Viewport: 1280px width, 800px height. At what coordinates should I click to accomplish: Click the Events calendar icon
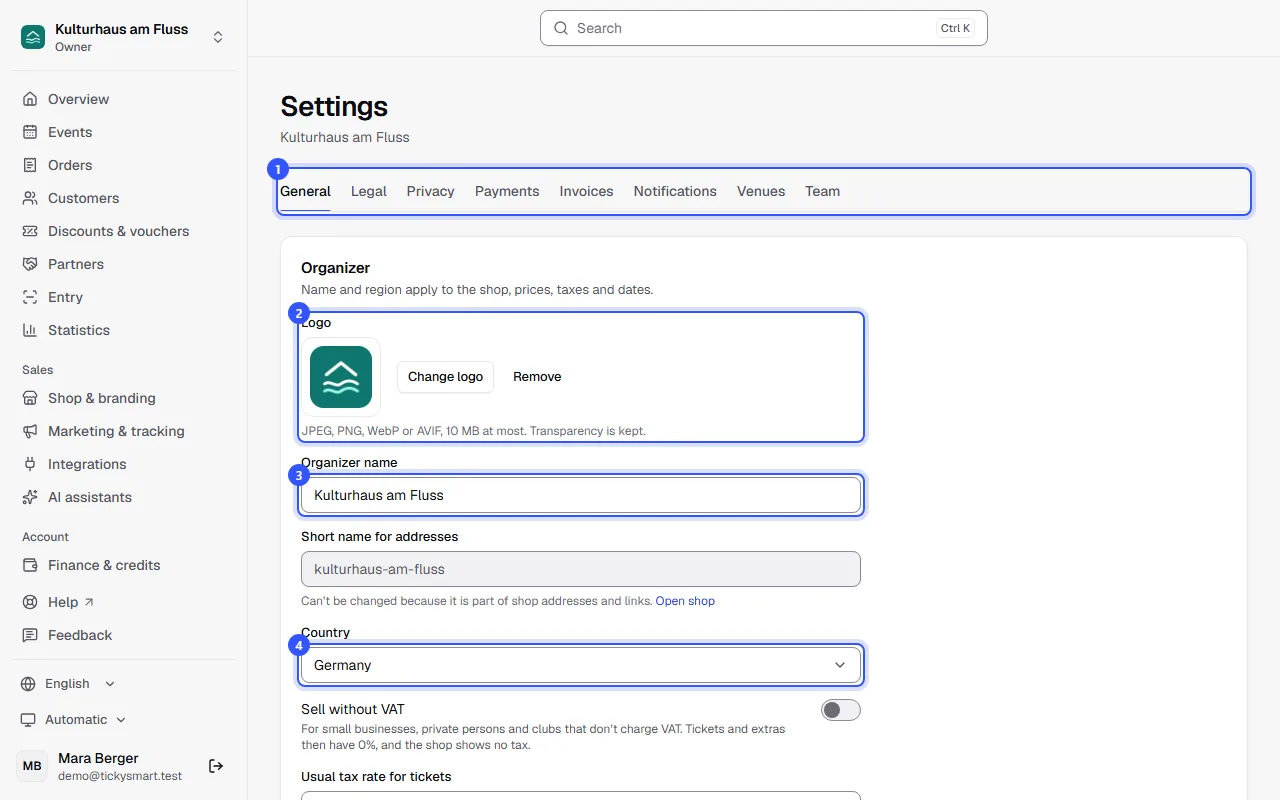click(x=30, y=132)
